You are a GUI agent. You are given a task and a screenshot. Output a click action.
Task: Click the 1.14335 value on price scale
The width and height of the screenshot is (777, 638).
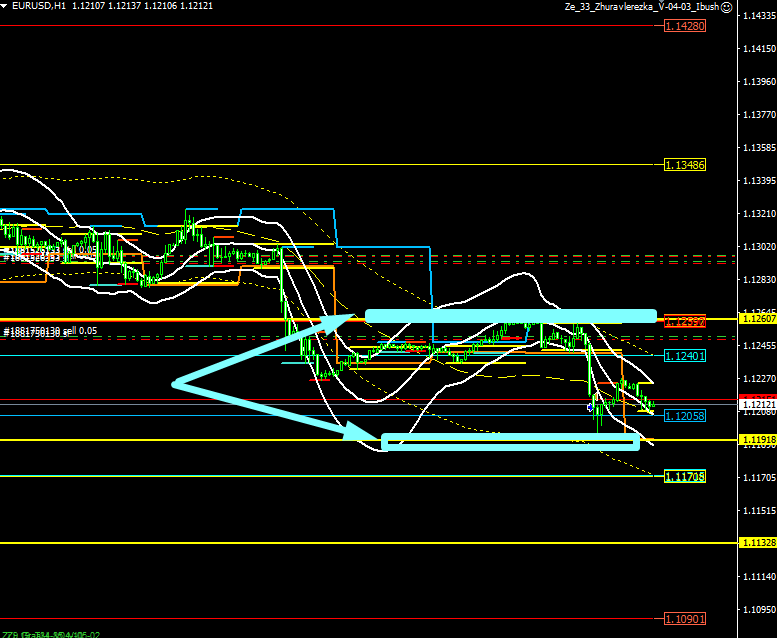pos(759,16)
